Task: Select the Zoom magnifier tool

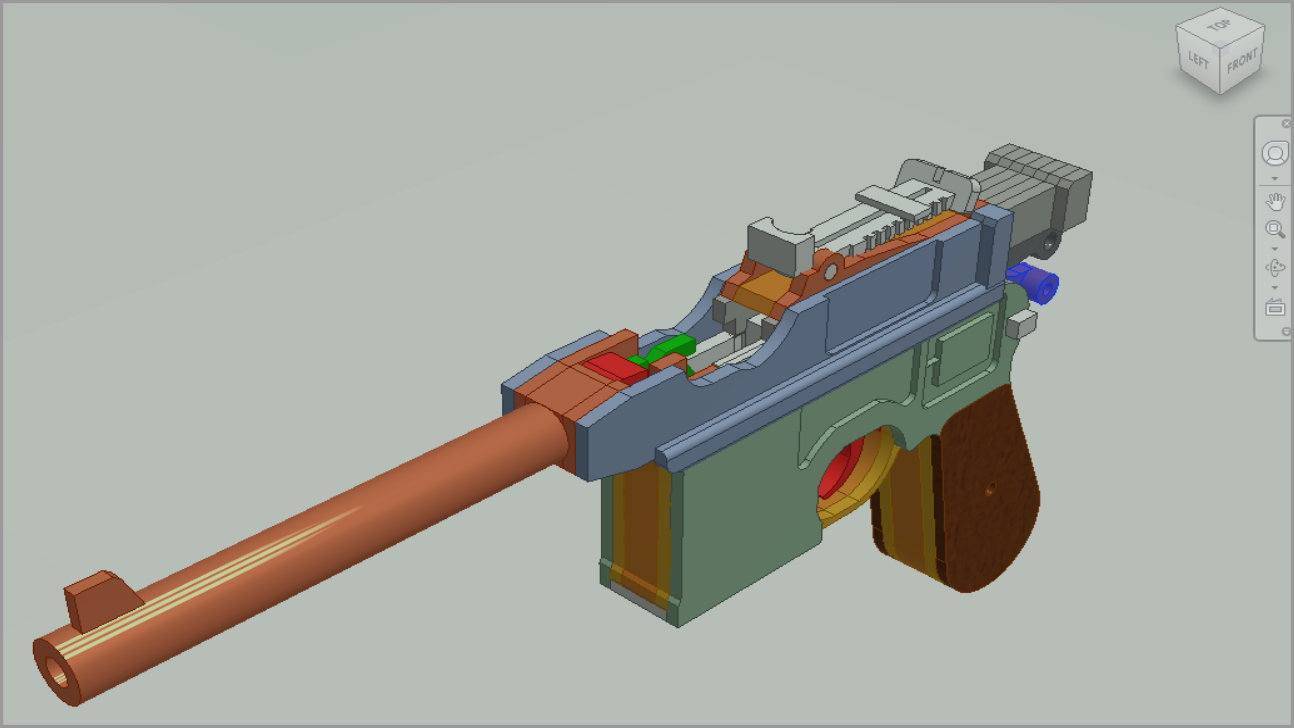Action: coord(1275,230)
